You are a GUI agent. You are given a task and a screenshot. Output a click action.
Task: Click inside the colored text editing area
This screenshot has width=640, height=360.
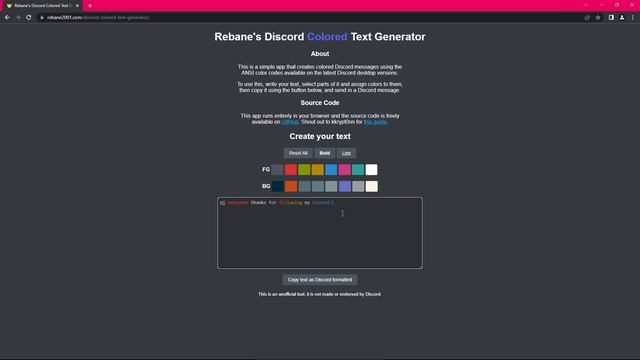[320, 233]
